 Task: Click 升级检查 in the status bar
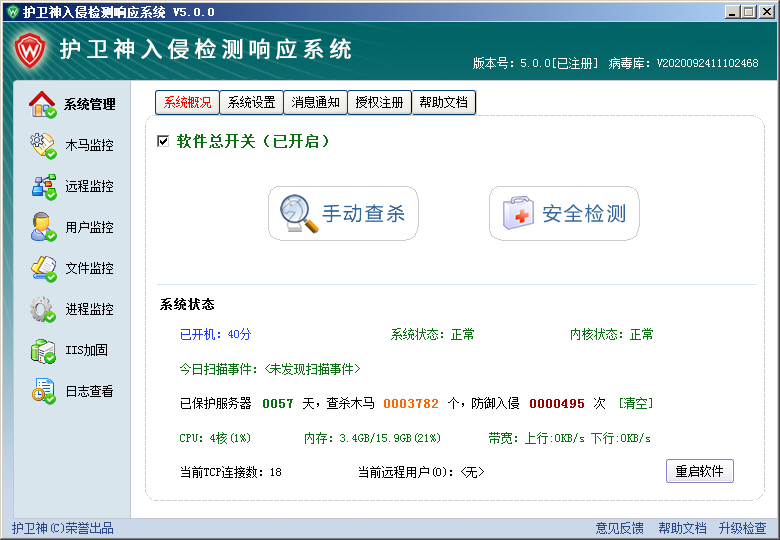(742, 528)
